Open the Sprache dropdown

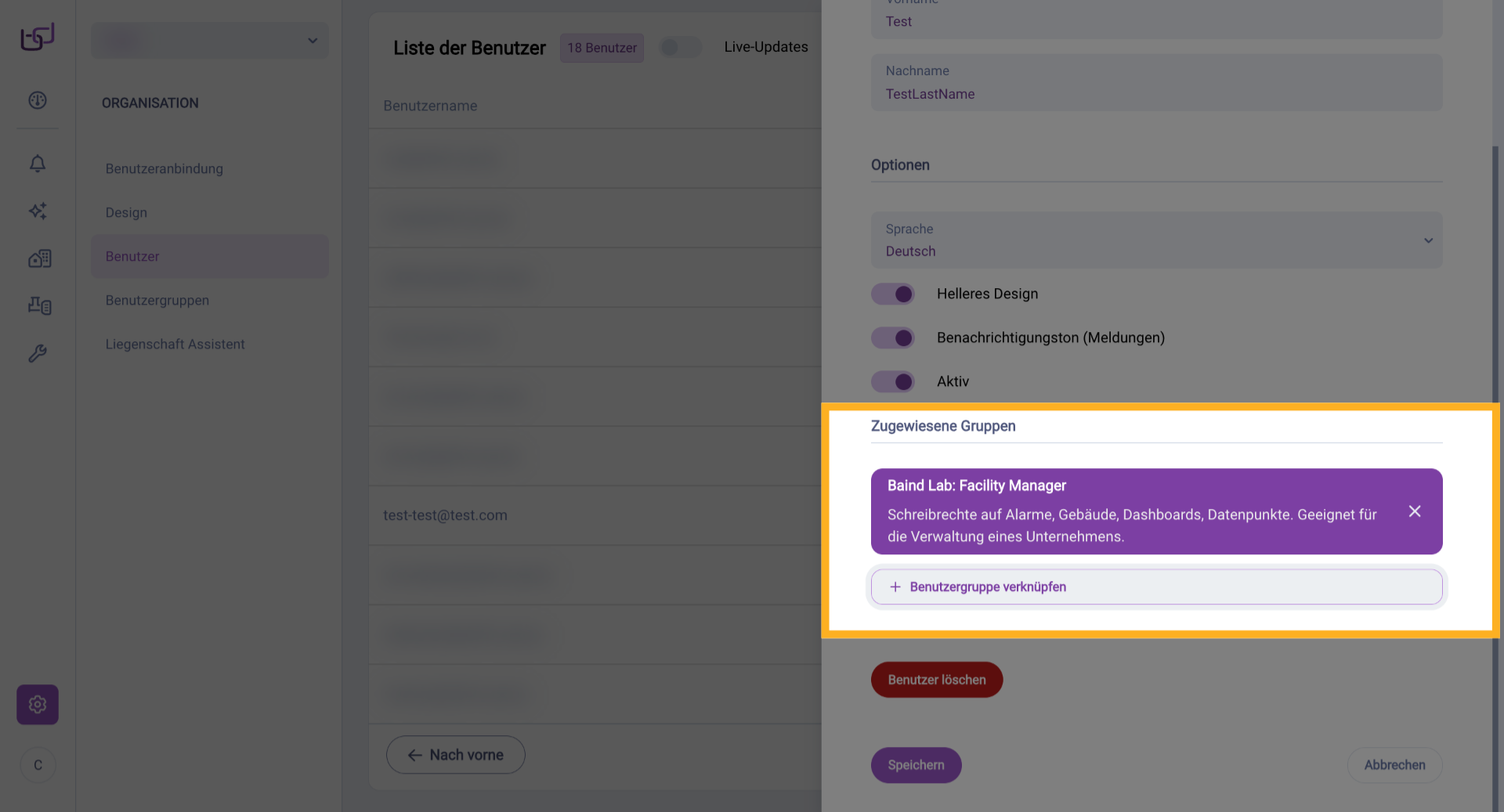click(x=1156, y=240)
